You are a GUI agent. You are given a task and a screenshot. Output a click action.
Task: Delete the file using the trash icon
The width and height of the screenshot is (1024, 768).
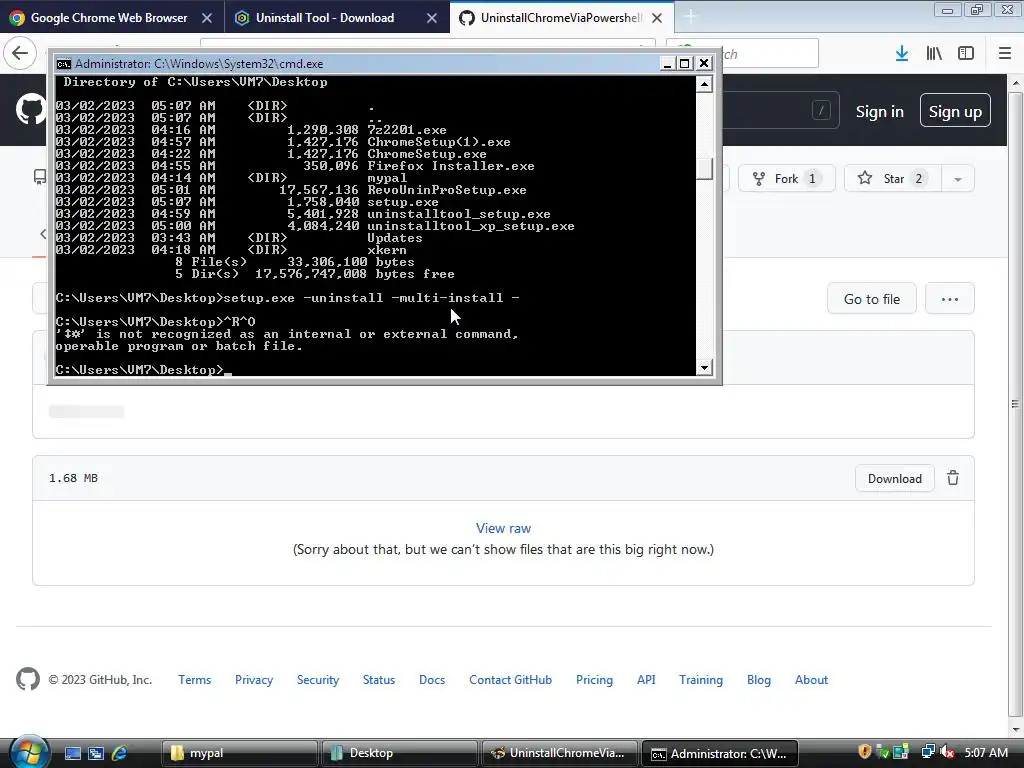pos(953,478)
